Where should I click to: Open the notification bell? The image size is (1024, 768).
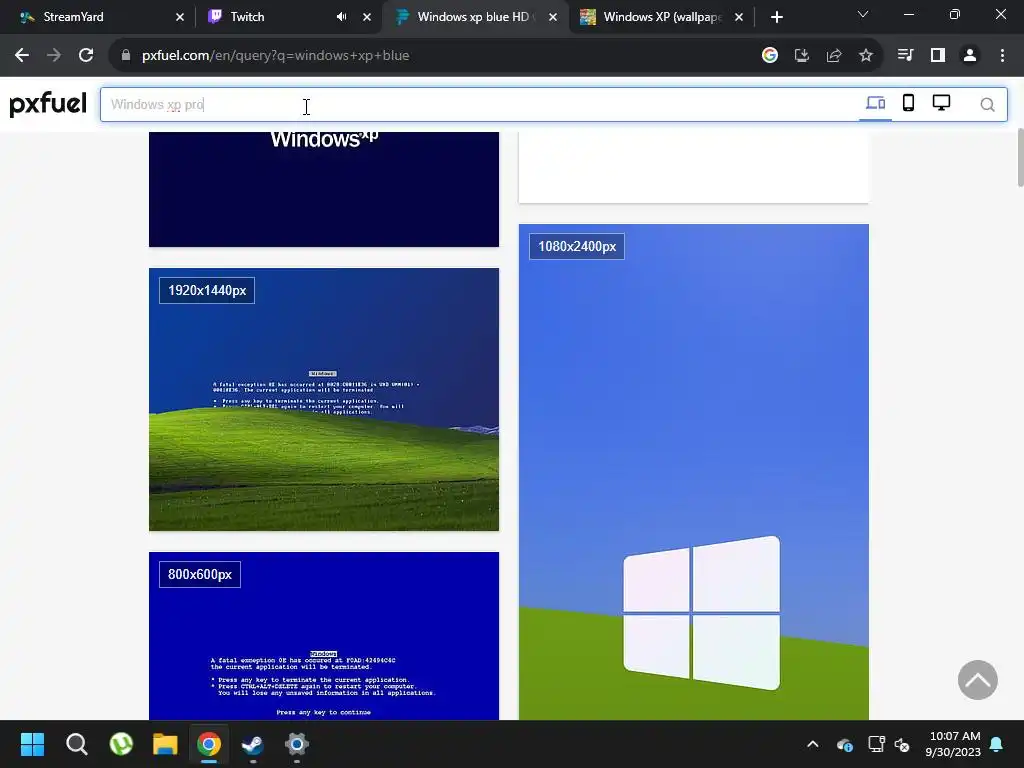point(997,744)
